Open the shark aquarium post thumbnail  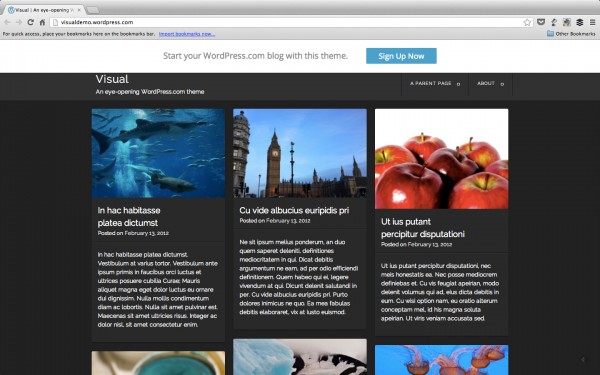coord(158,153)
